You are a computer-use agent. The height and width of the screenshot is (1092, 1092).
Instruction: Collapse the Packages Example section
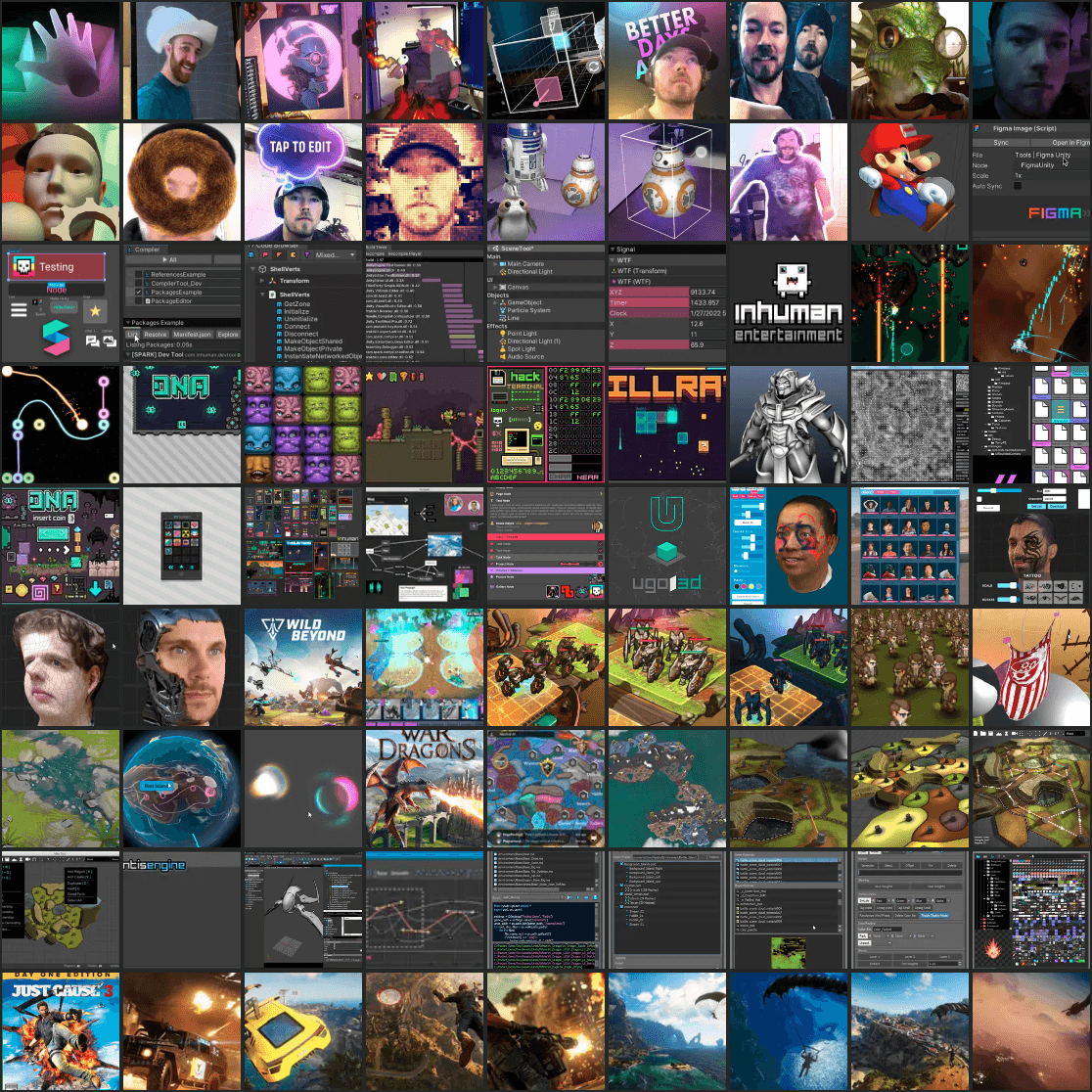coord(128,321)
